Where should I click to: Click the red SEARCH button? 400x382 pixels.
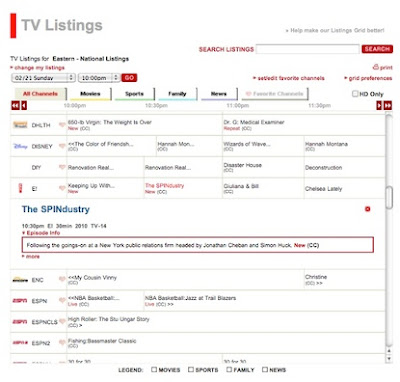click(x=377, y=49)
